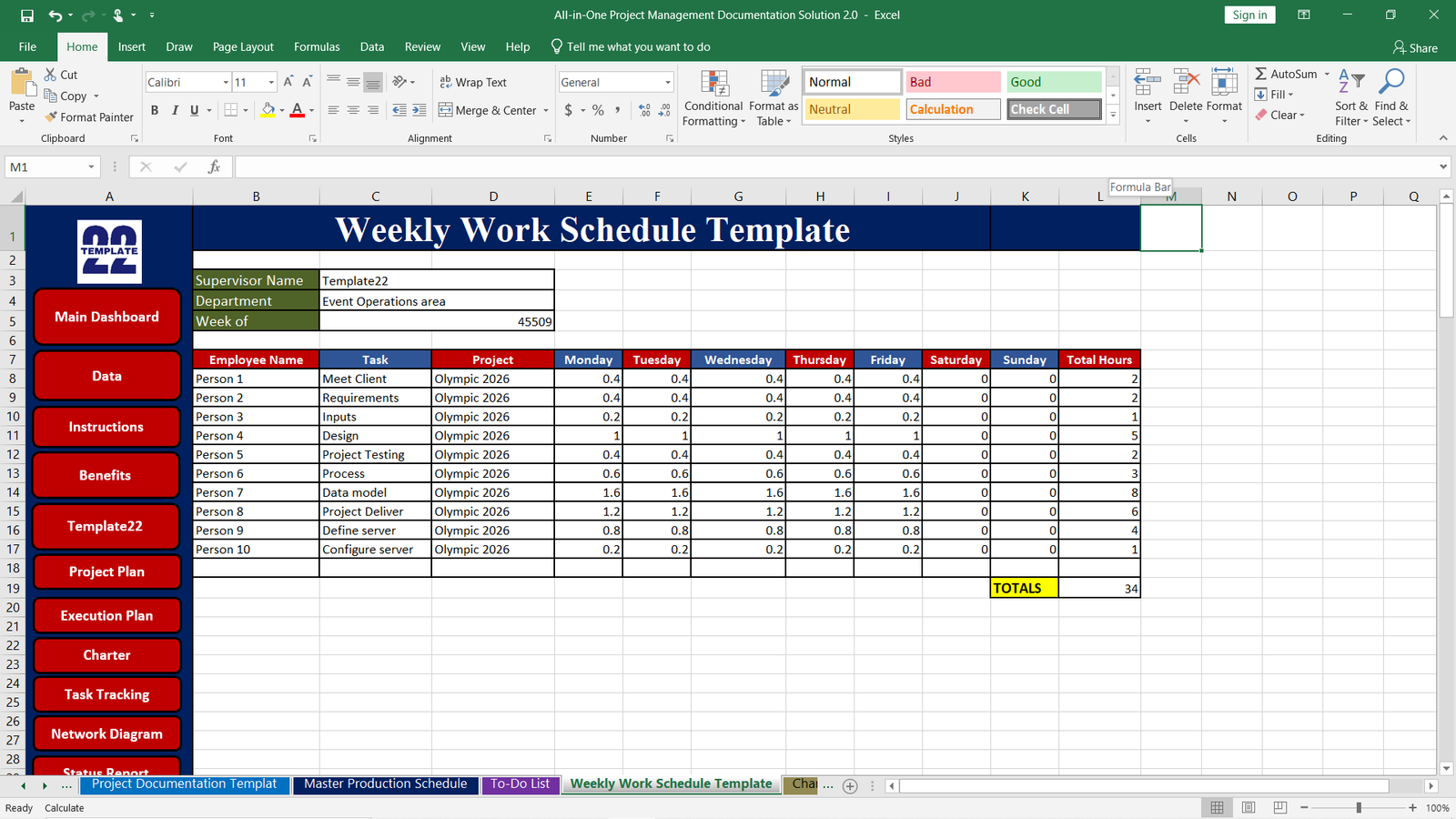Apply Percent Style format
1456x819 pixels.
598,110
